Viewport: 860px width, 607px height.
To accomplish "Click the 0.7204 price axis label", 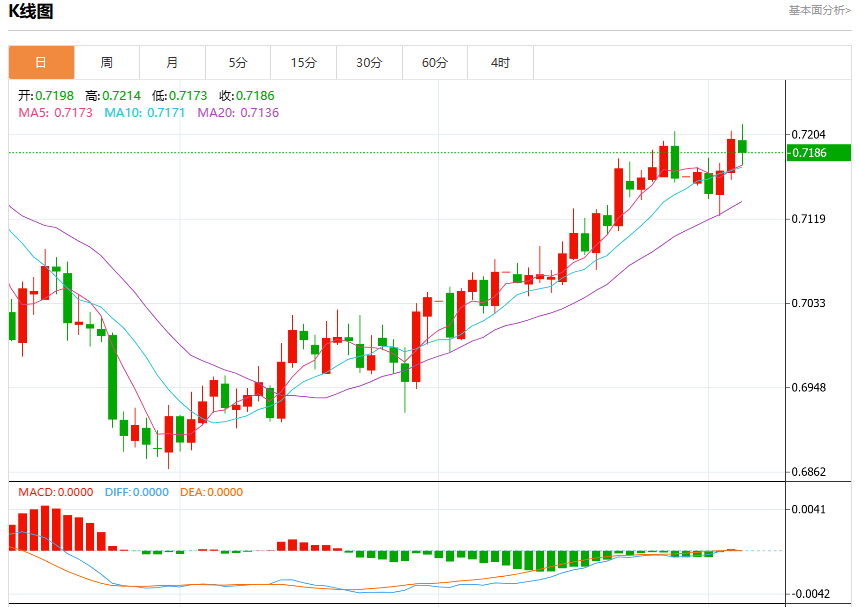I will [x=808, y=134].
